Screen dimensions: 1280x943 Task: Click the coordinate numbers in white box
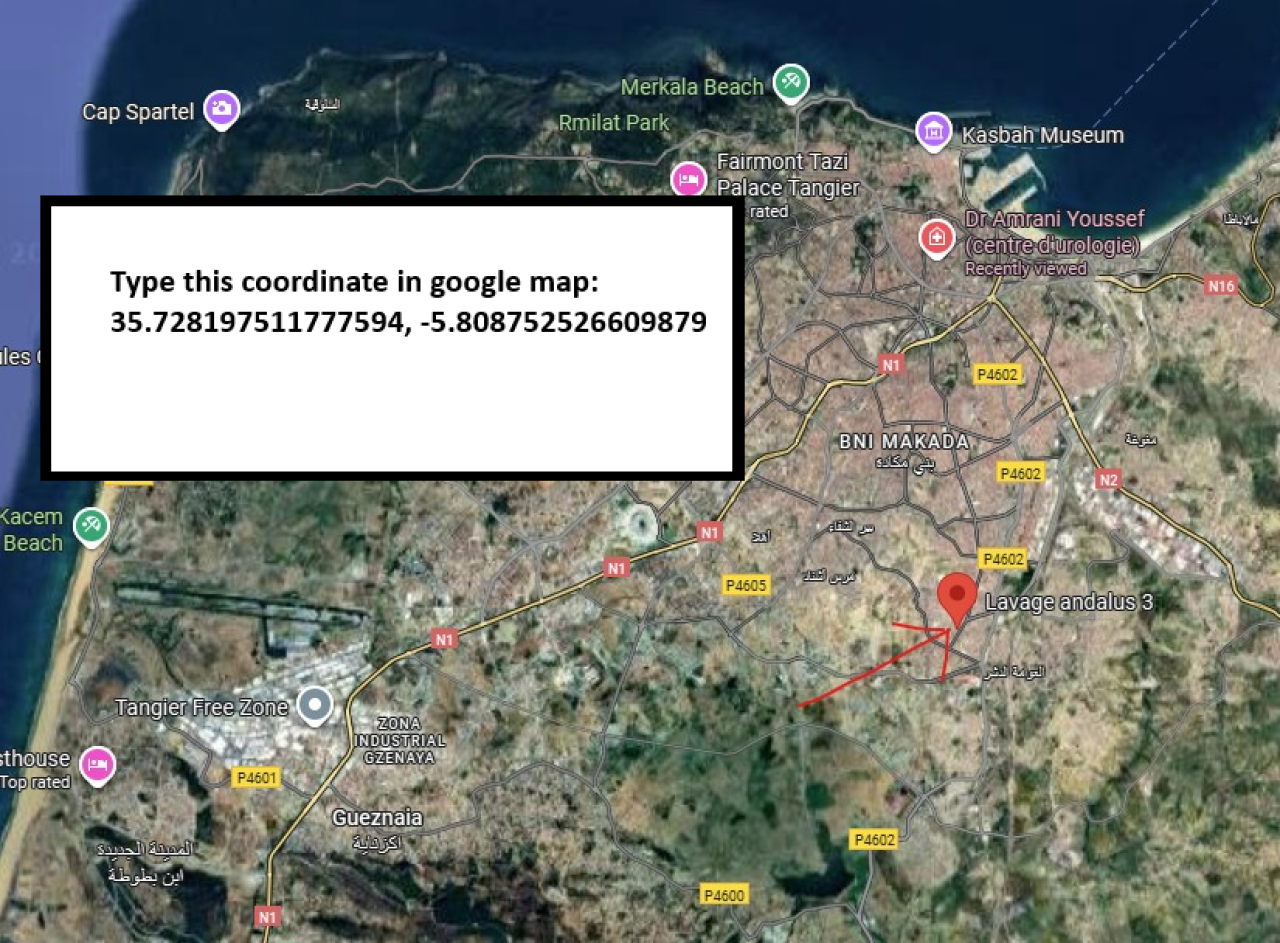(x=408, y=322)
